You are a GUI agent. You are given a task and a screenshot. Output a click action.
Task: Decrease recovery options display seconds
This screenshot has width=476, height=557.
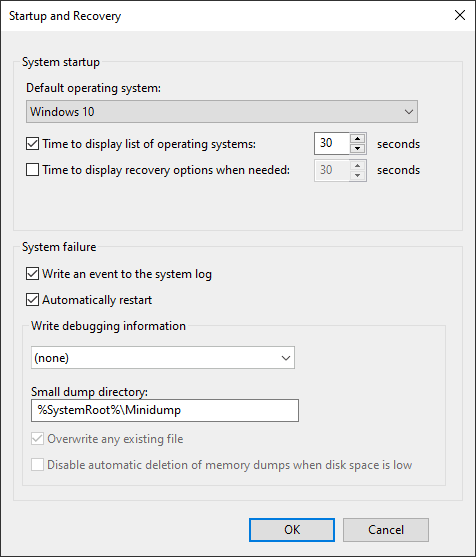pos(358,175)
